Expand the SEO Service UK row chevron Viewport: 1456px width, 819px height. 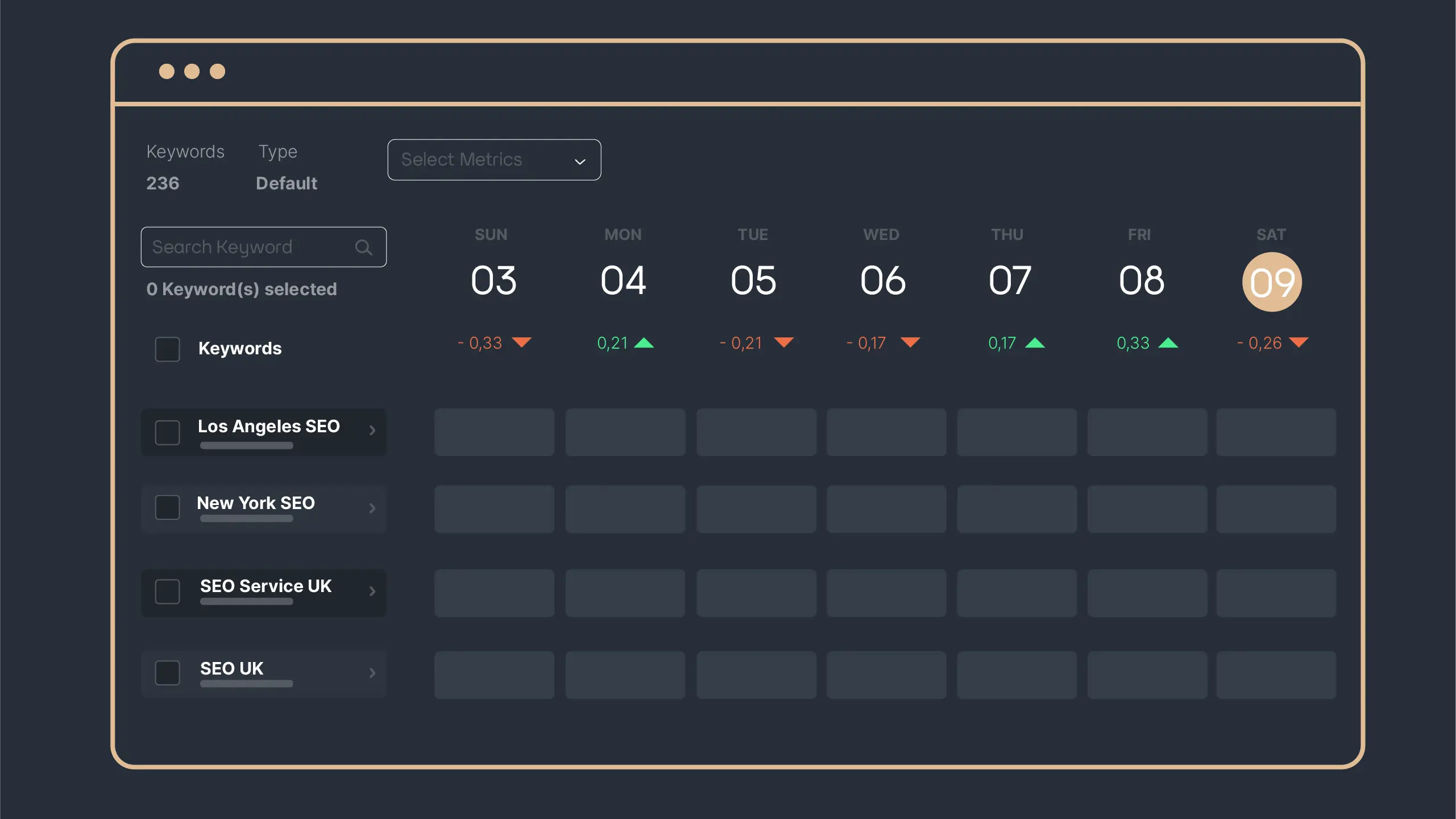(372, 591)
